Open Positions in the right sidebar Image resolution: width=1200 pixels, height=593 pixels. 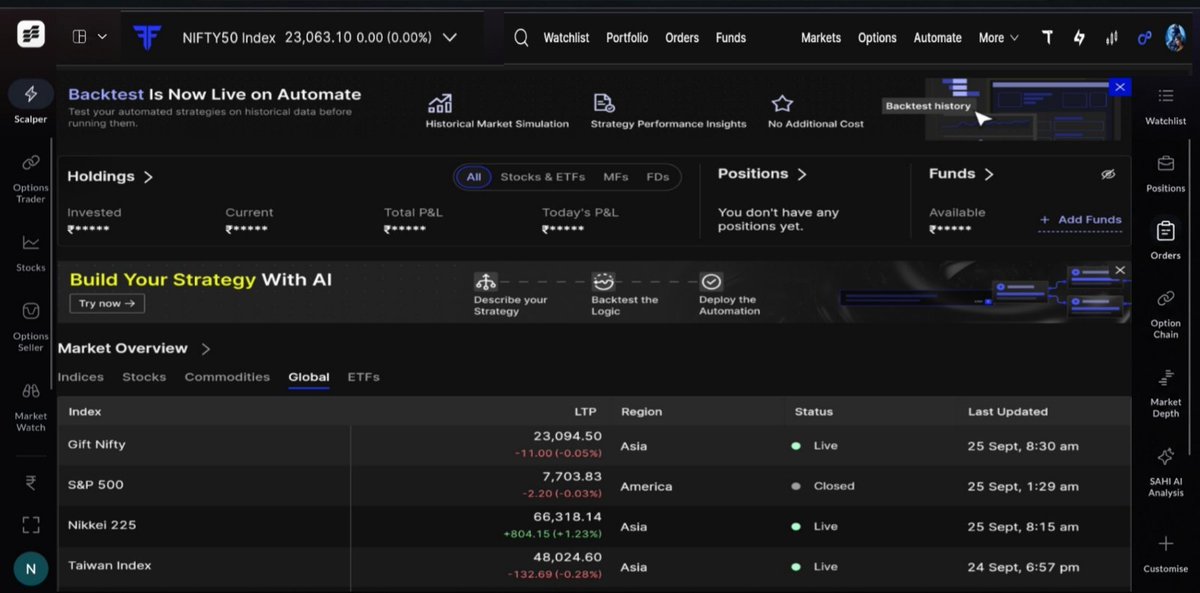[x=1165, y=173]
